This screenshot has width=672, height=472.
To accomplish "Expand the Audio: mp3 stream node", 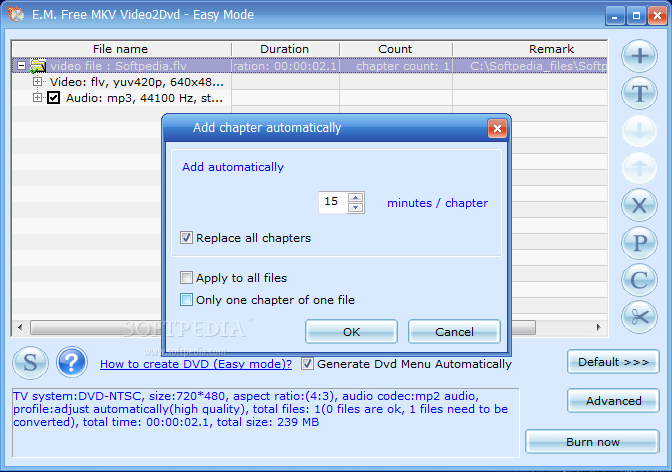I will [37, 98].
